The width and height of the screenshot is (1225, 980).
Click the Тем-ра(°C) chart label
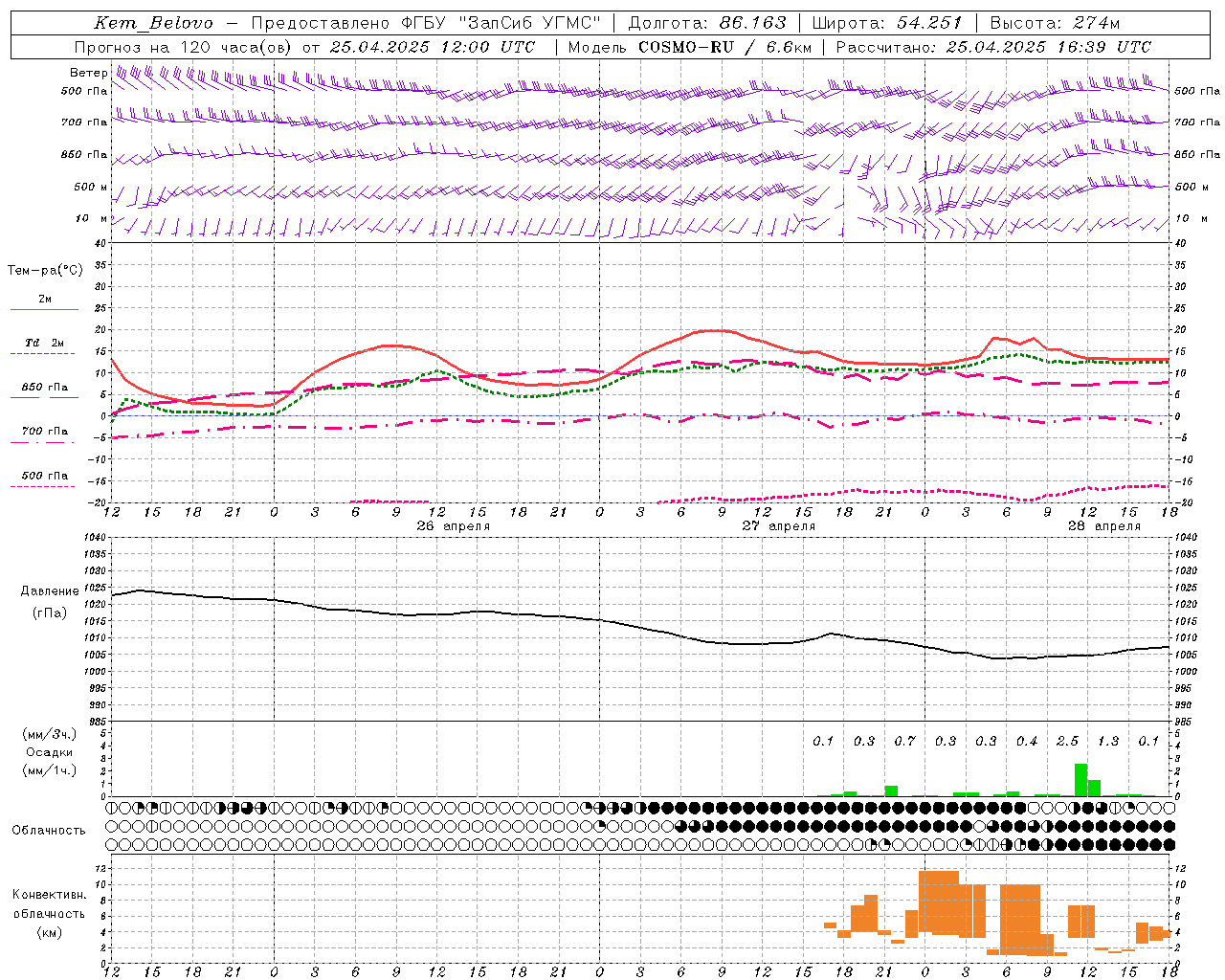point(45,271)
